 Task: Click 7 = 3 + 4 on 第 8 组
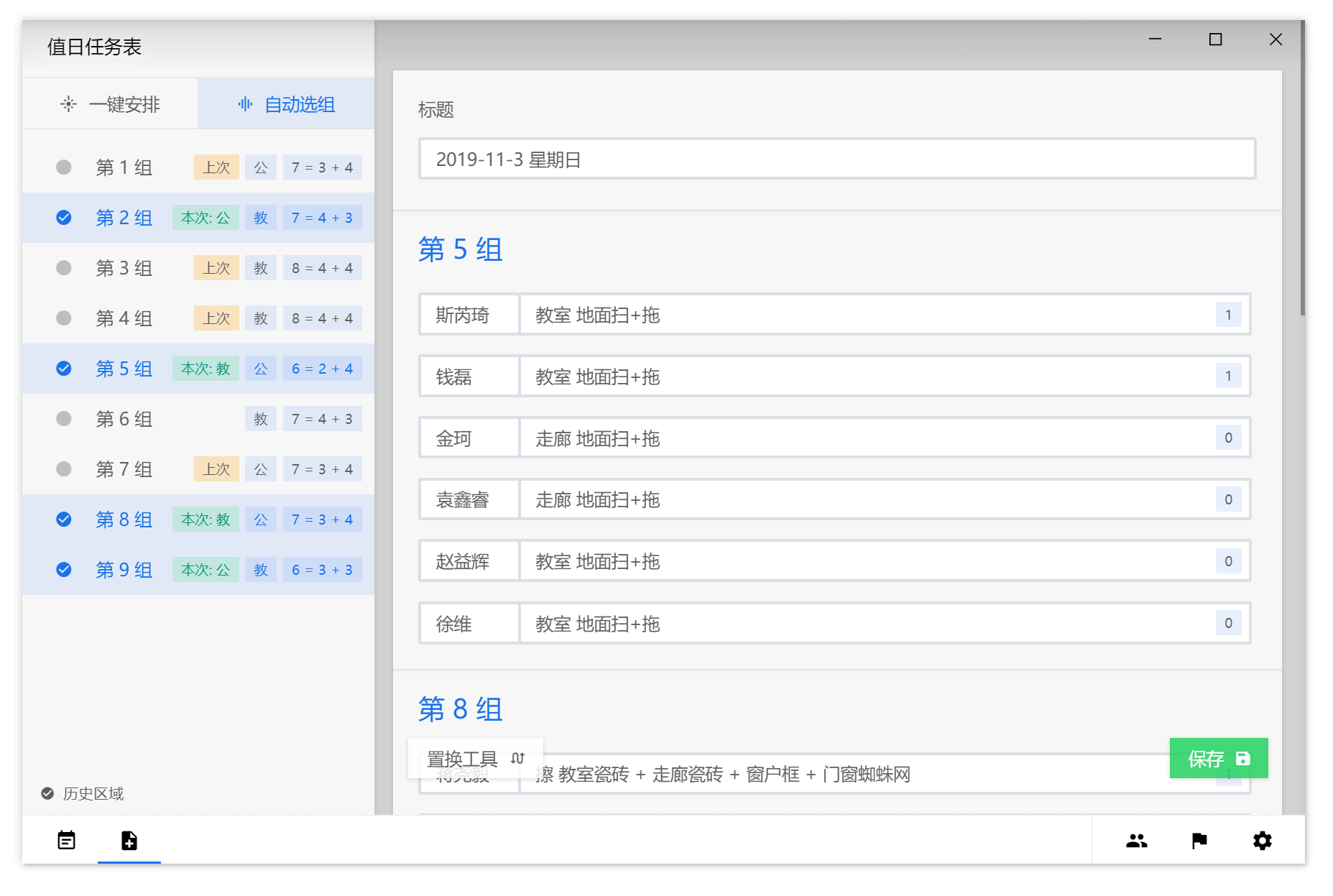click(x=322, y=519)
